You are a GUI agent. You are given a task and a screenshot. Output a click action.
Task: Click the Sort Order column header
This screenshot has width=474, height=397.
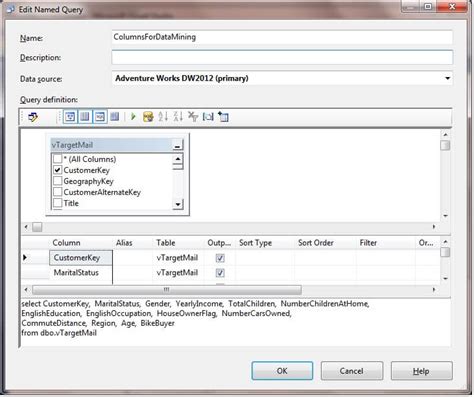(316, 243)
